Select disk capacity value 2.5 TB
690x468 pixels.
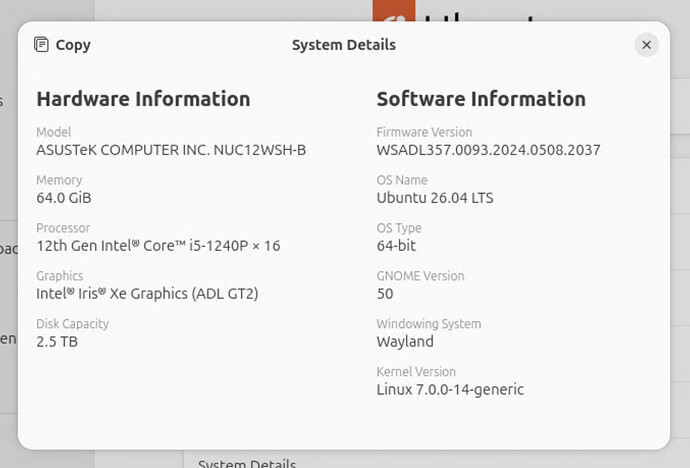[x=57, y=341]
